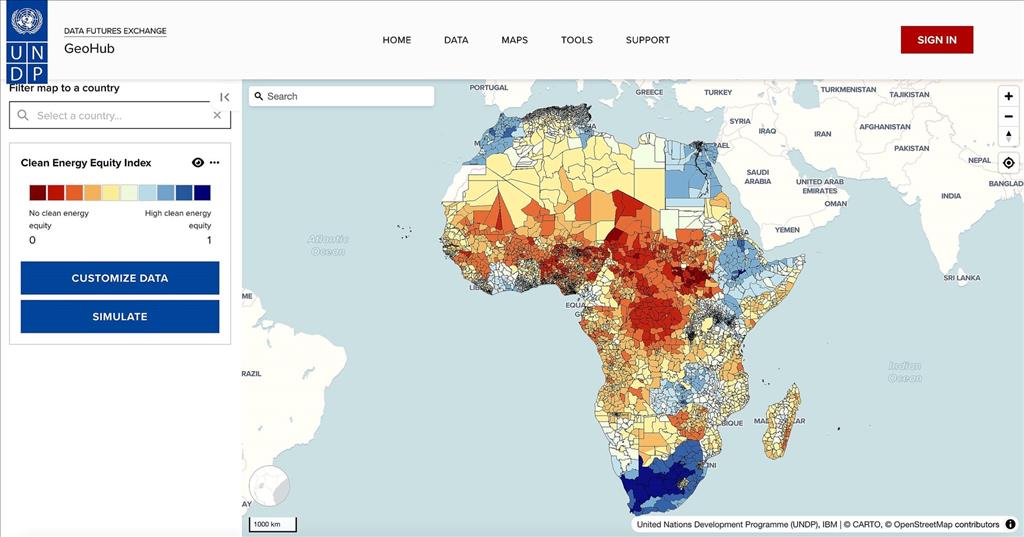Image resolution: width=1024 pixels, height=537 pixels.
Task: Click the UNDP logo
Action: point(27,43)
